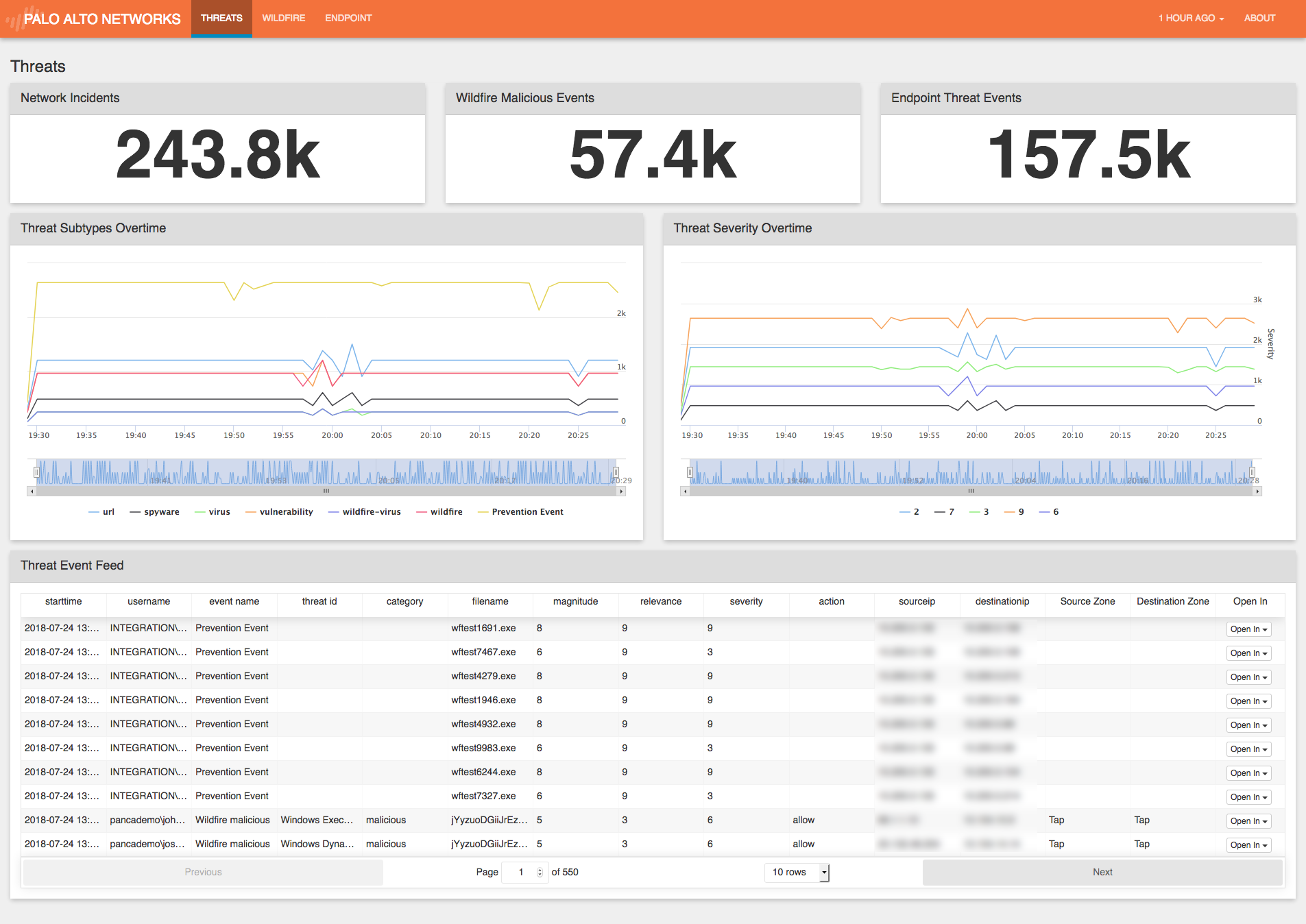Screen dimensions: 1306x924
Task: Click the page number stepper arrows
Action: pos(540,872)
